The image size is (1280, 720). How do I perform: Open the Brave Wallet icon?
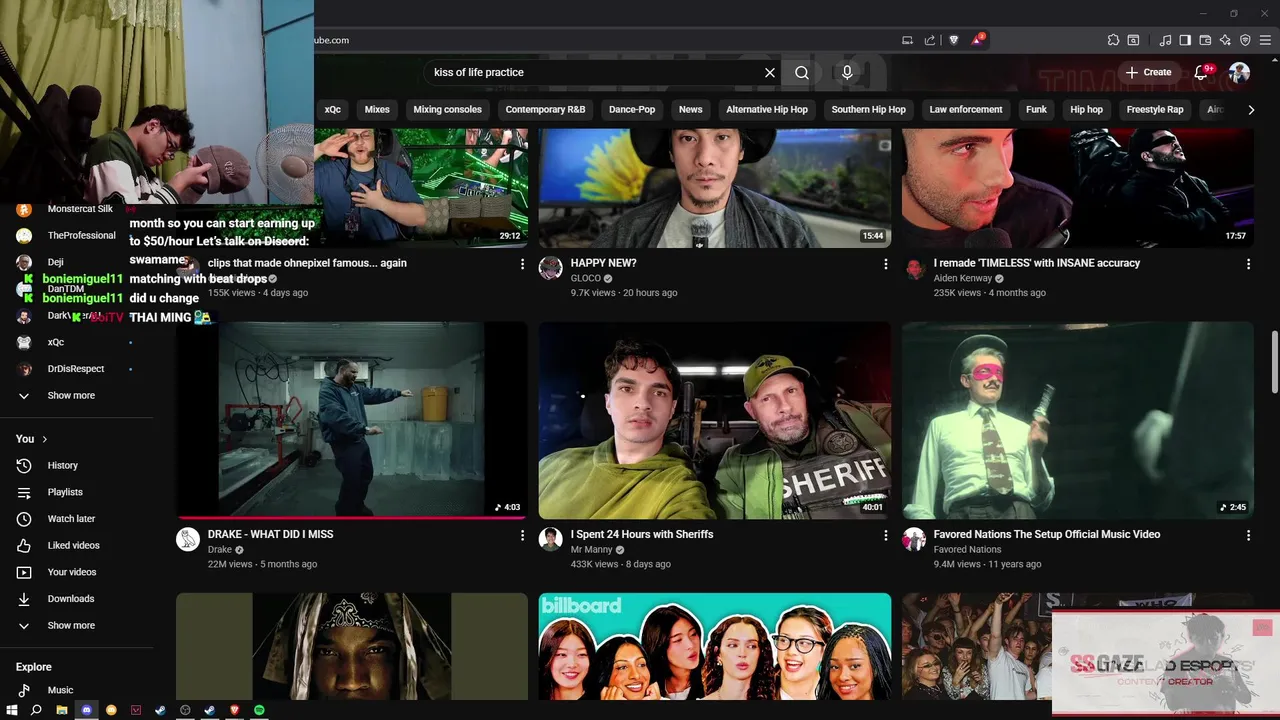point(1205,40)
